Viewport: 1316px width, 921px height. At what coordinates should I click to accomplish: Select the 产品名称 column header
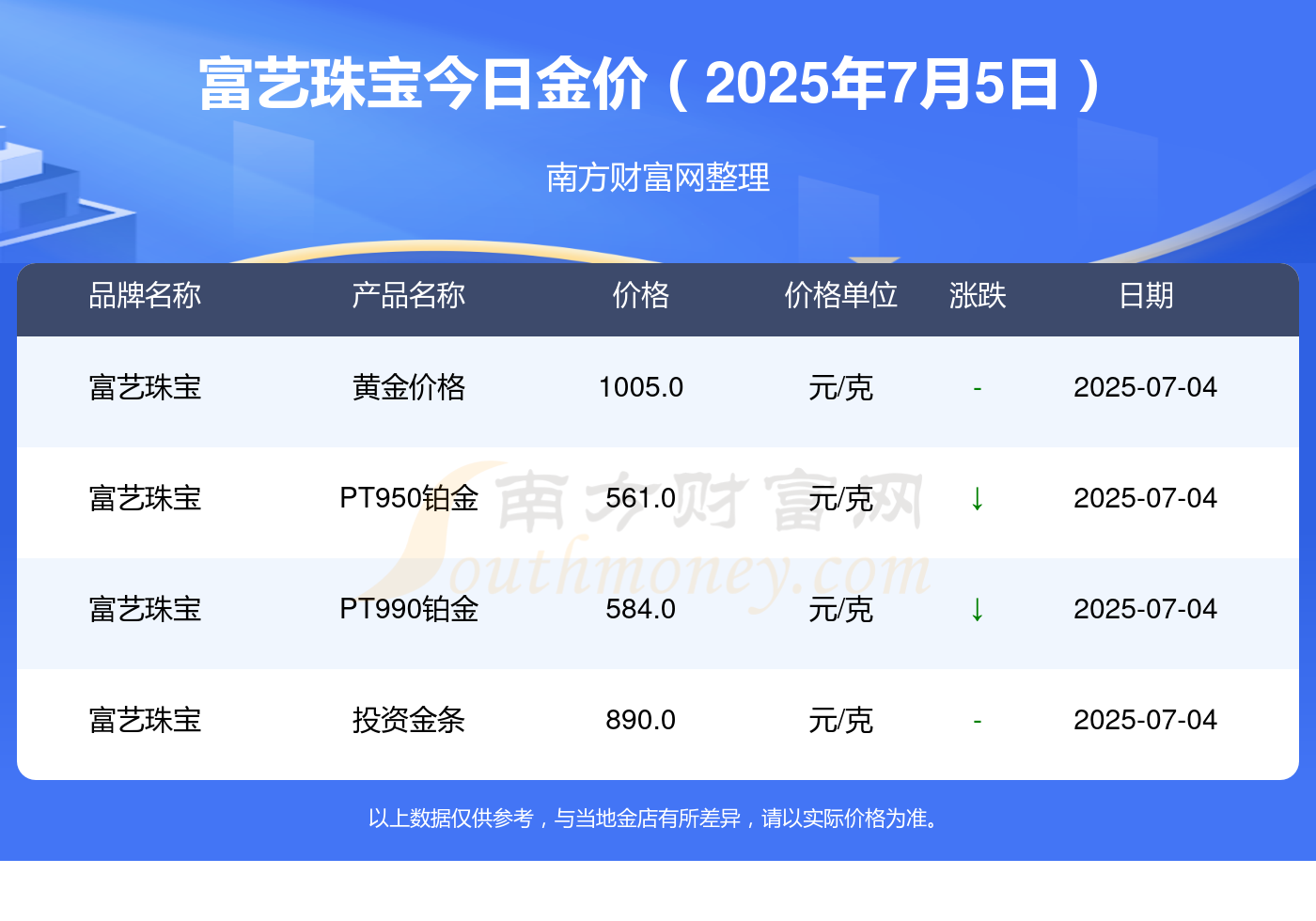[408, 295]
